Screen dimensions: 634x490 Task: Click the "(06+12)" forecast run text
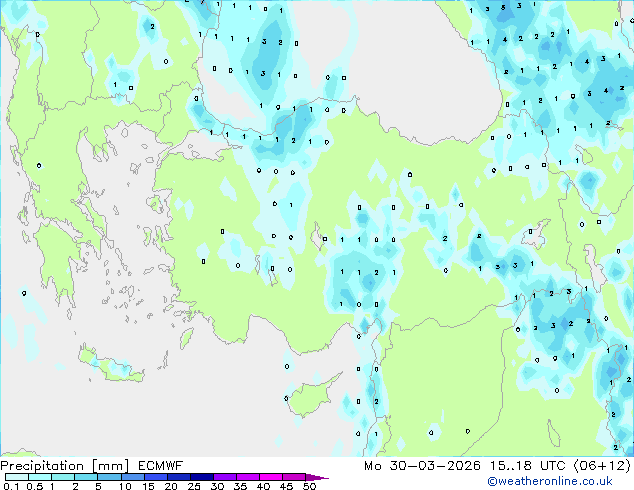tap(602, 466)
